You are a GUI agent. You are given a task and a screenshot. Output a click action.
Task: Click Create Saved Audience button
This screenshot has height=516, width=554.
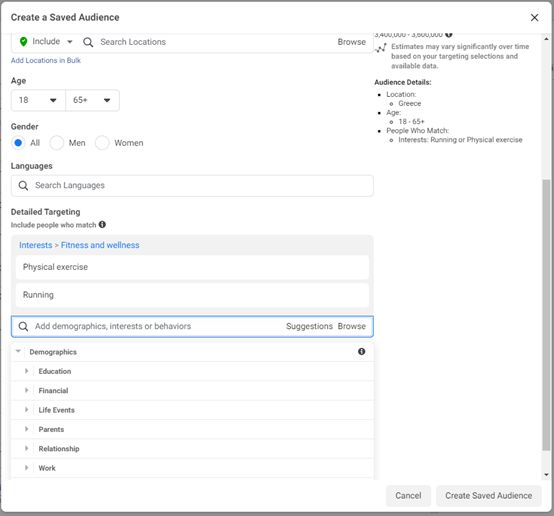coord(489,496)
